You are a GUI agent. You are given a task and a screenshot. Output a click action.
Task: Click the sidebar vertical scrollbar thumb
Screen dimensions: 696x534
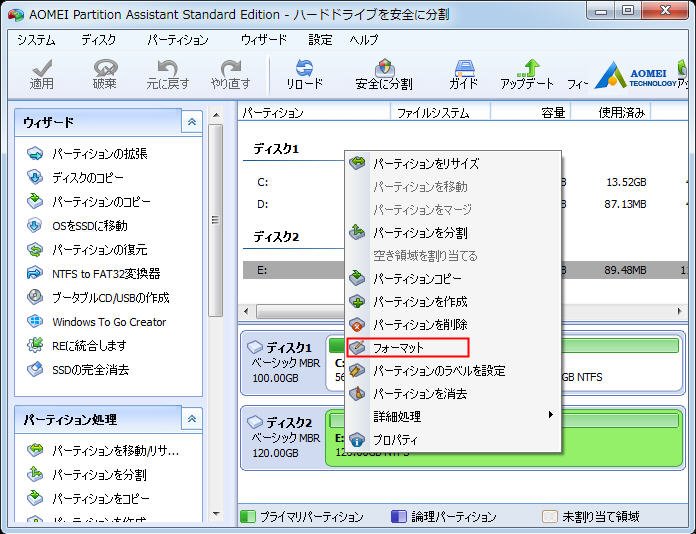[216, 221]
